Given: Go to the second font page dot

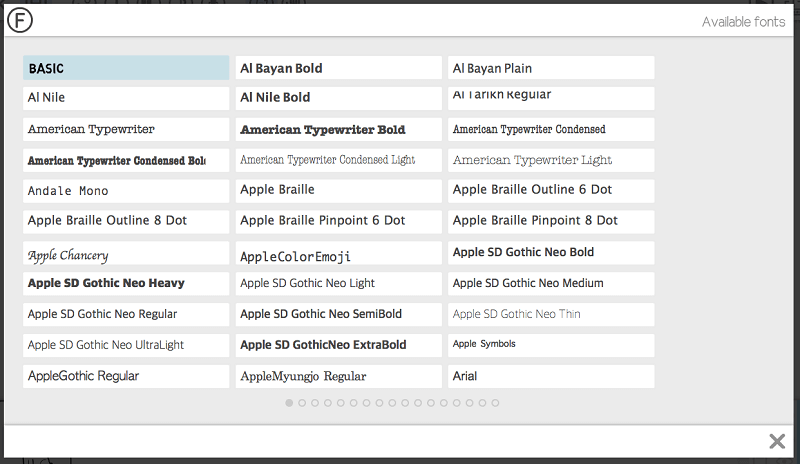Looking at the screenshot, I should 302,403.
